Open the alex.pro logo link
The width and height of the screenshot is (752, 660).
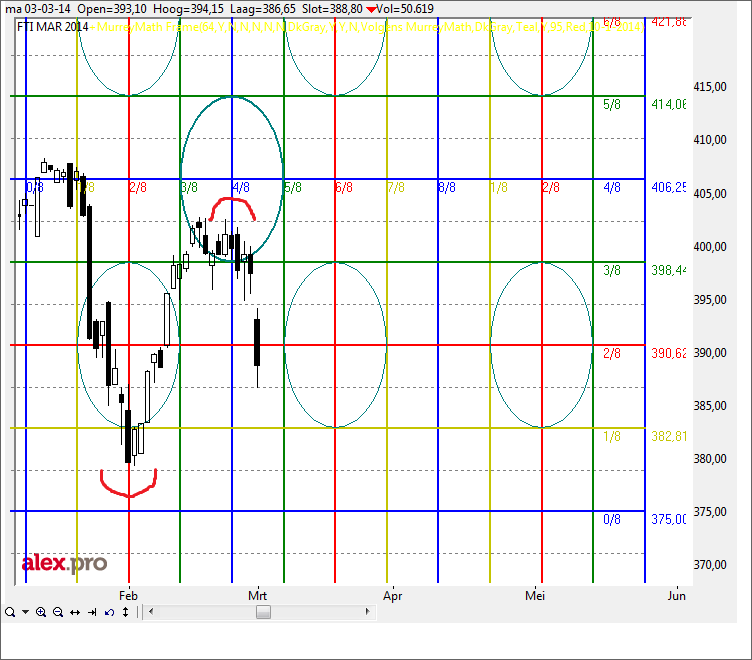(x=64, y=564)
